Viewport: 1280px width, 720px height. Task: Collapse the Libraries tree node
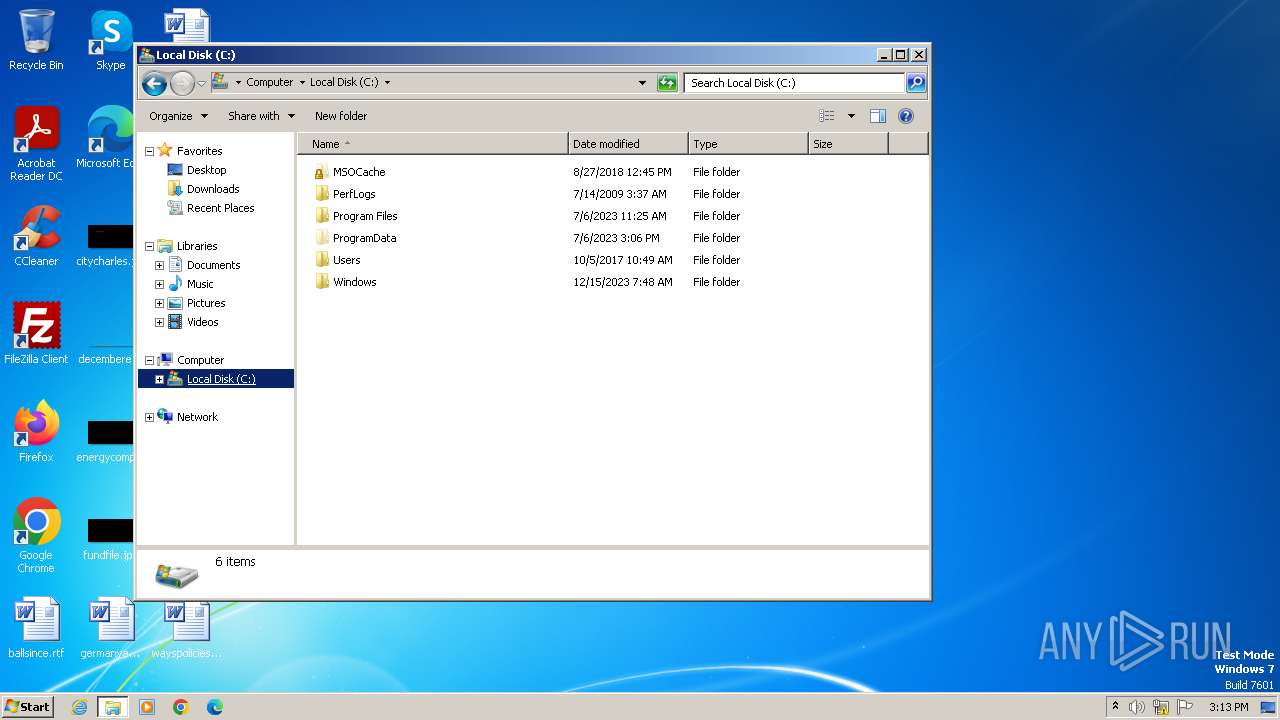point(150,246)
